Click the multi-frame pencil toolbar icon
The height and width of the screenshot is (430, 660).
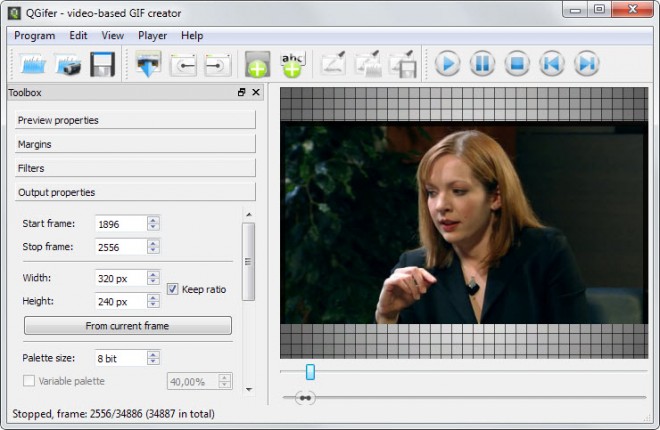[368, 64]
